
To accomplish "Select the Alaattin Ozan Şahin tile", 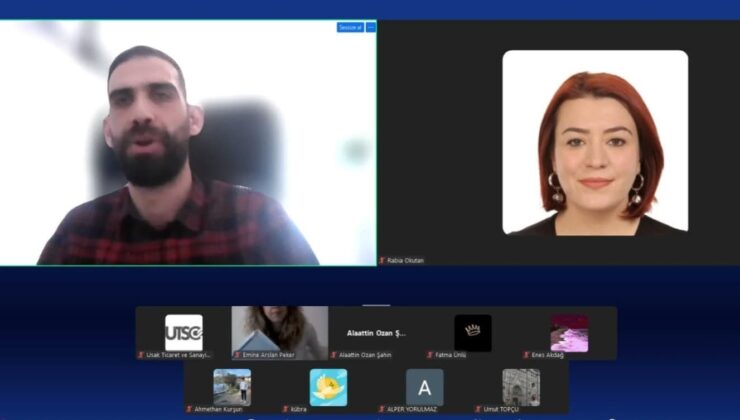I will (x=376, y=333).
